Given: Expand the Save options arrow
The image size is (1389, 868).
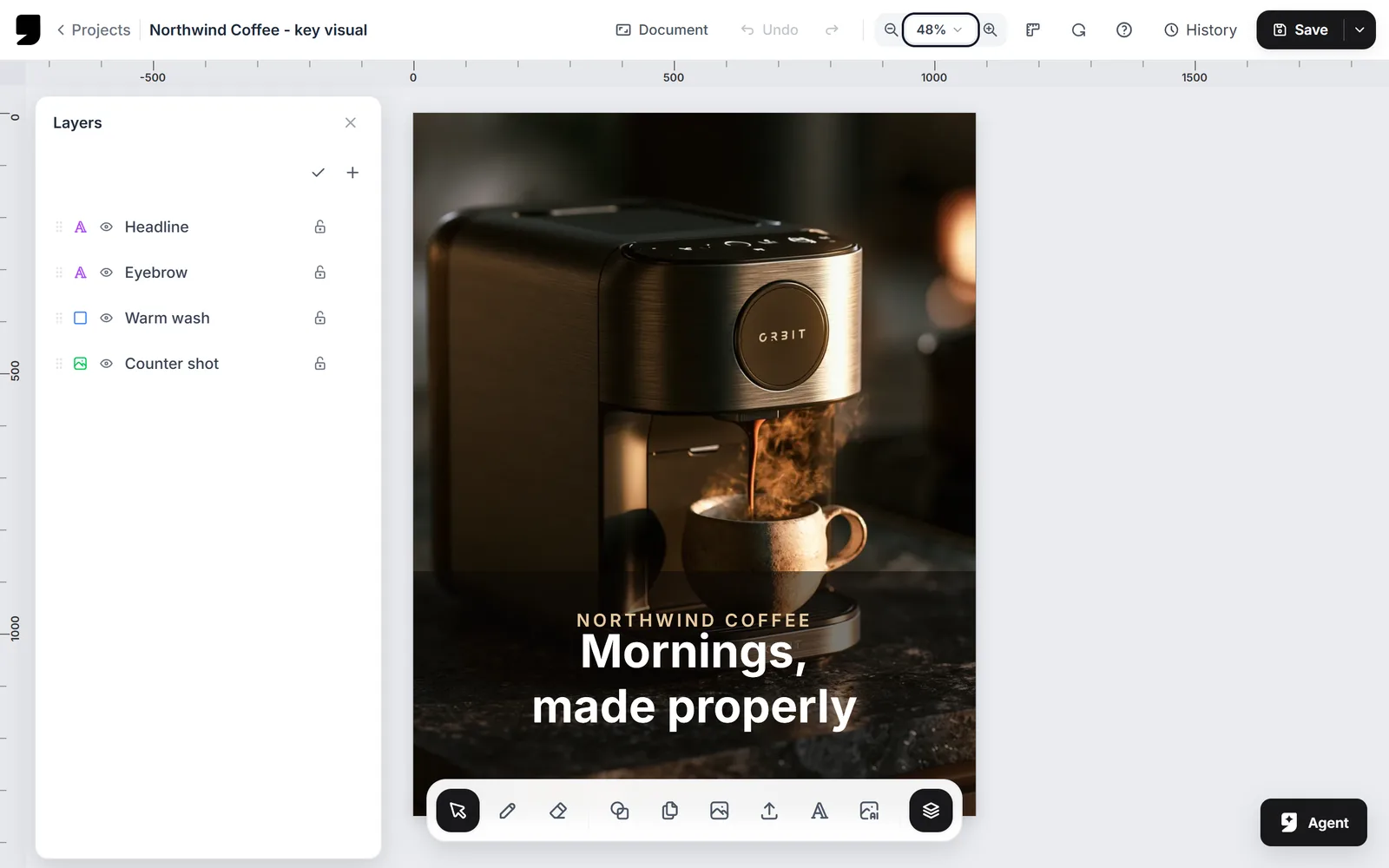Looking at the screenshot, I should point(1359,30).
